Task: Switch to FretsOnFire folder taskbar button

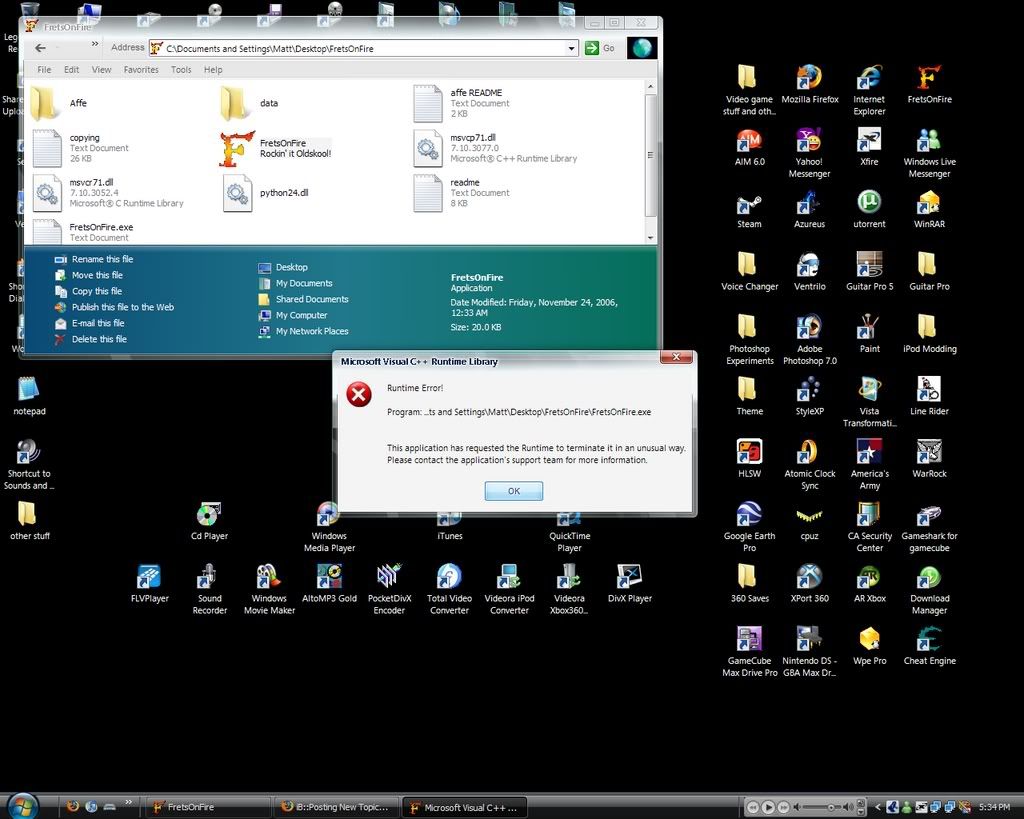Action: [x=206, y=807]
